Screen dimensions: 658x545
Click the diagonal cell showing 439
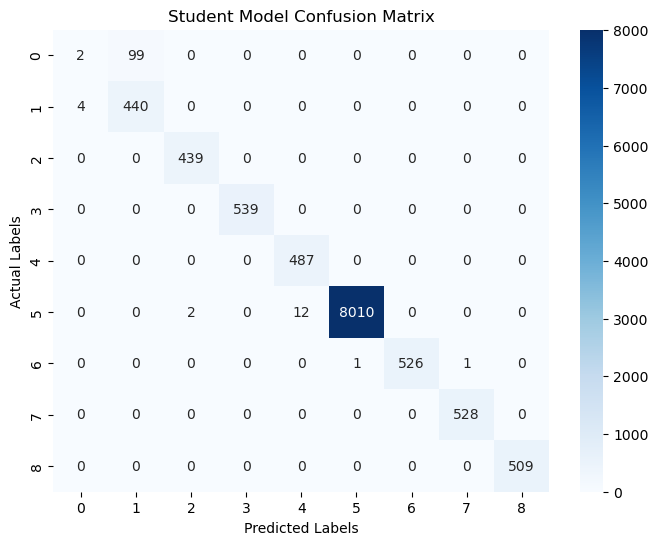click(191, 157)
